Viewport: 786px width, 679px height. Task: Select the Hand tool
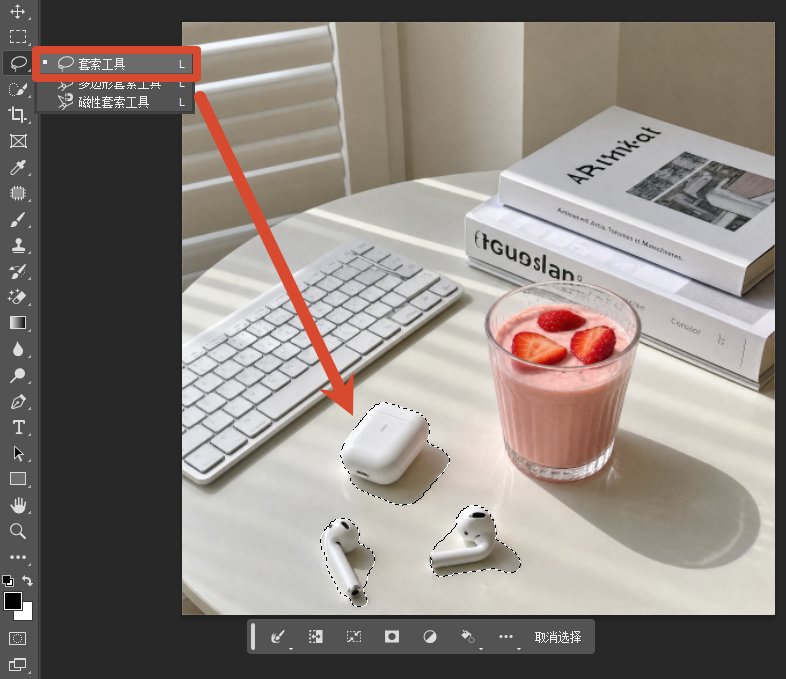18,505
